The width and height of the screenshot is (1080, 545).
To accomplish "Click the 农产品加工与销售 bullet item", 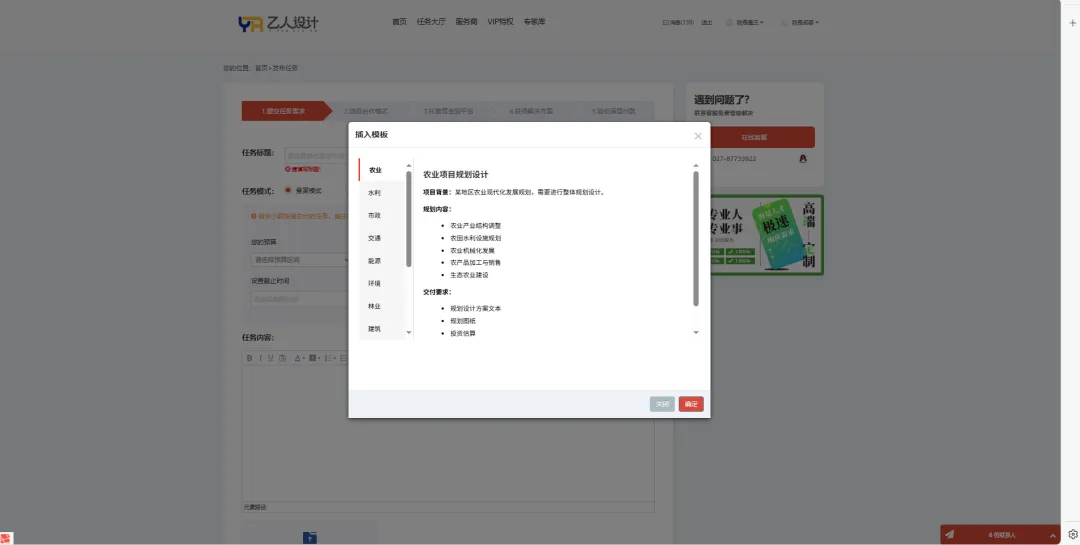I will click(x=475, y=263).
